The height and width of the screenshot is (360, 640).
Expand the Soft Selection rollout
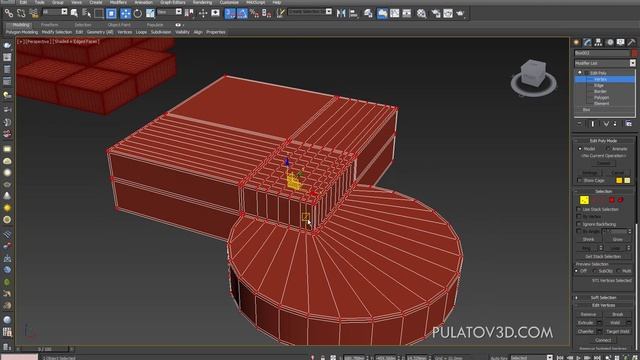point(603,298)
